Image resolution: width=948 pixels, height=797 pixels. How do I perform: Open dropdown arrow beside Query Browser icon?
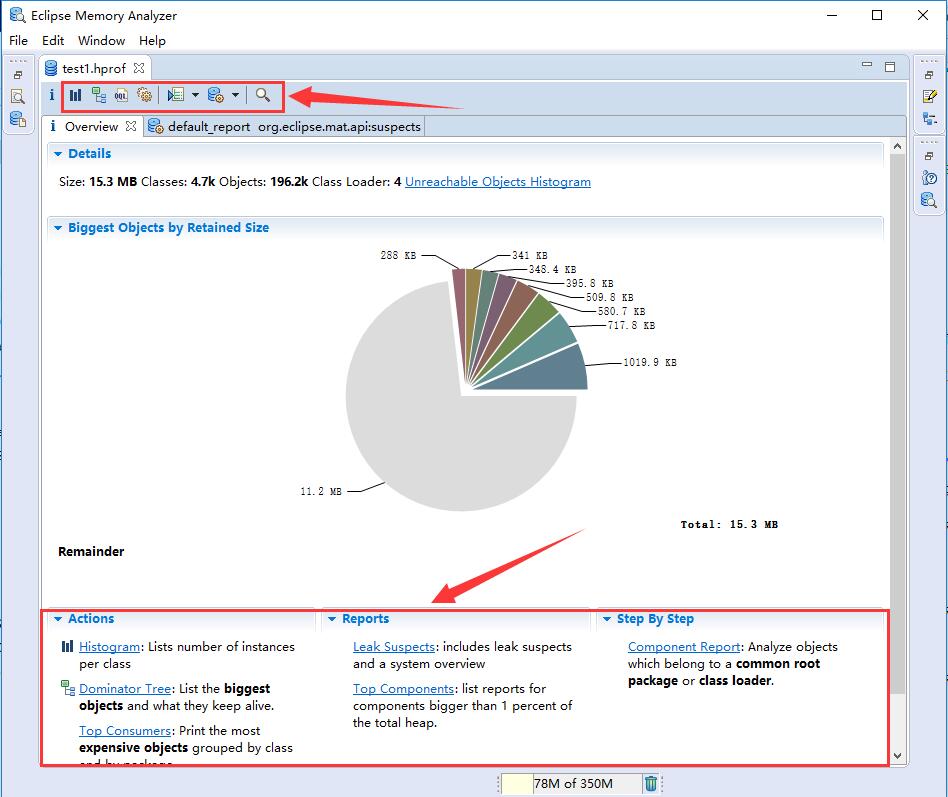coord(195,95)
